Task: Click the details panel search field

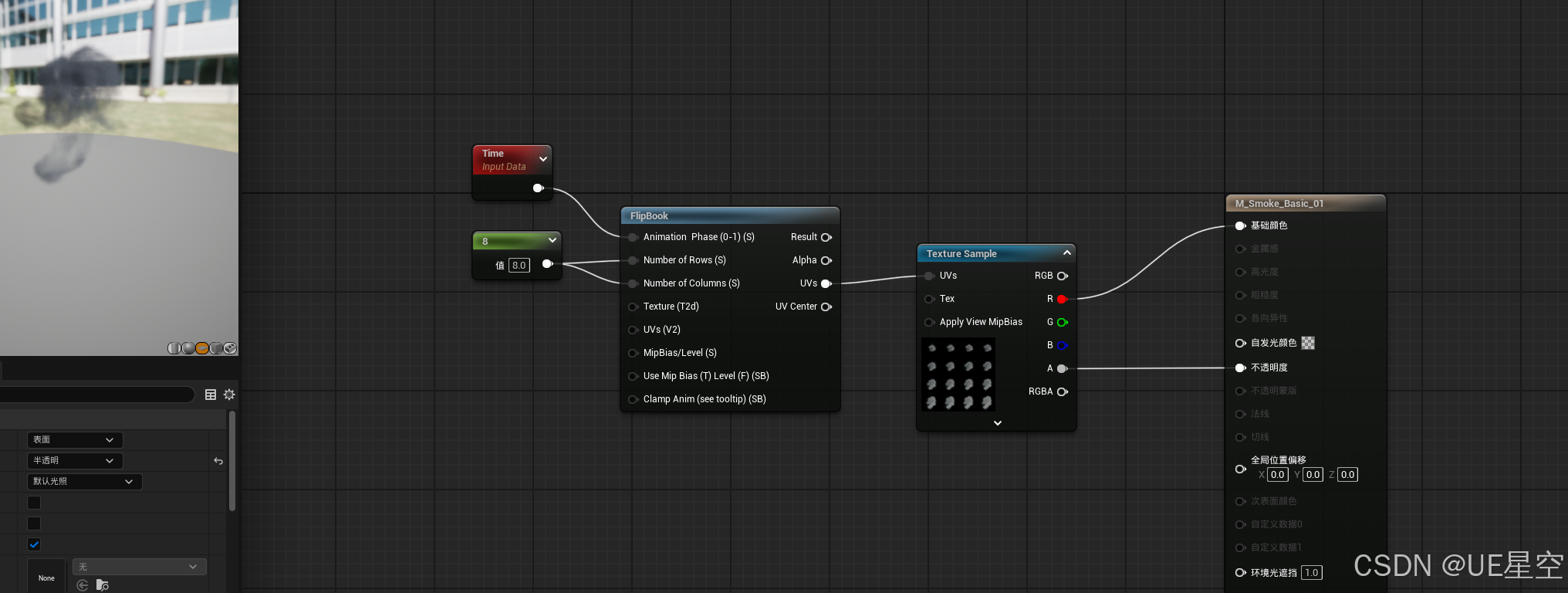Action: [96, 395]
